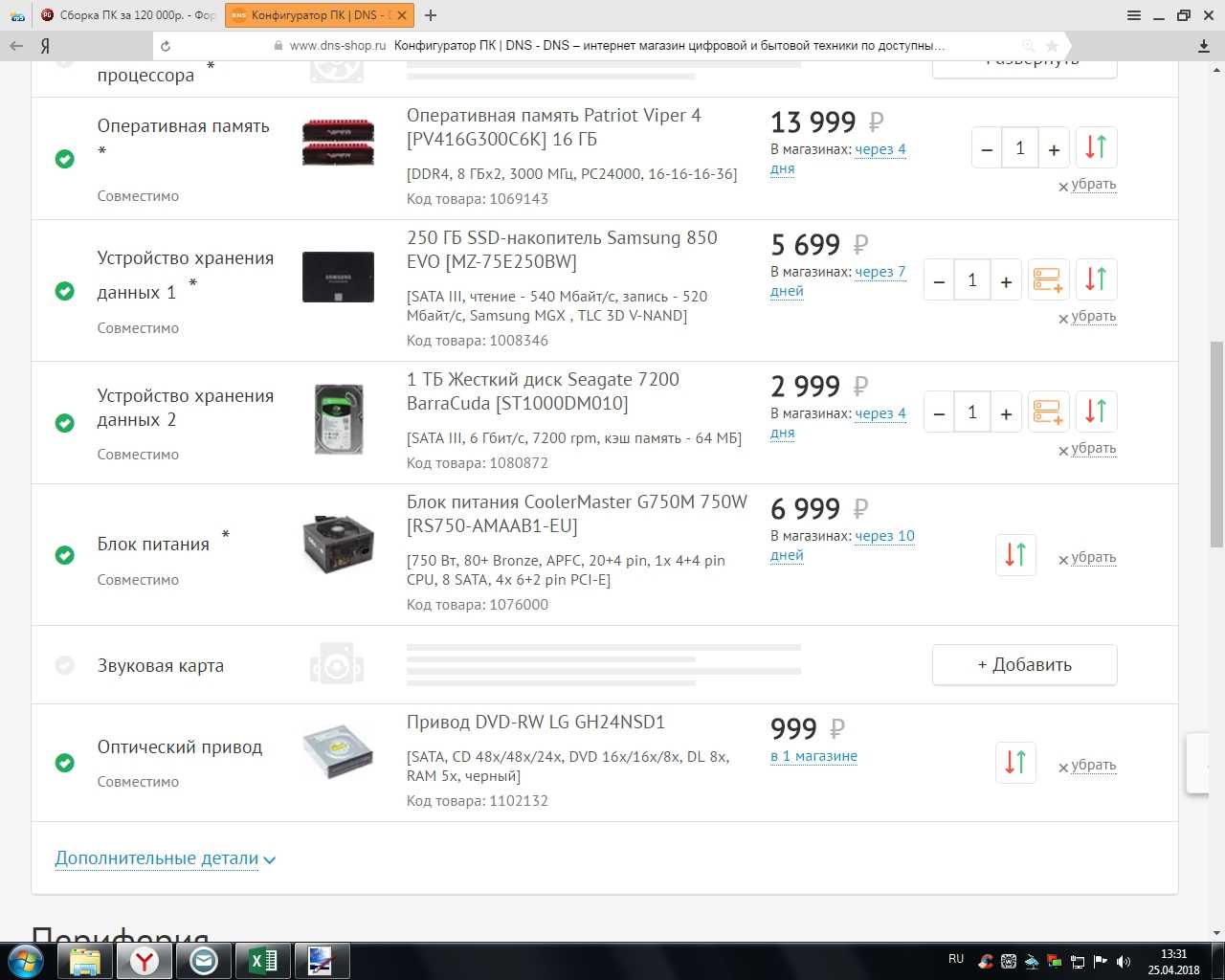Remove LG DVD-RW drive via убрать
The image size is (1225, 980).
[1093, 766]
